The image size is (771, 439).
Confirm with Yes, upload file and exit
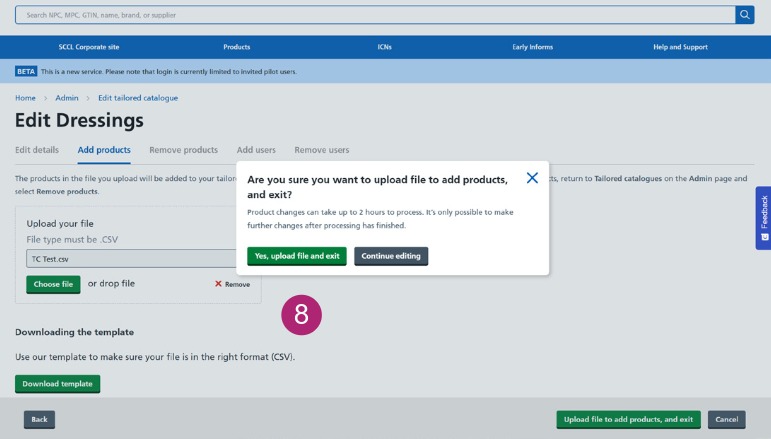(x=297, y=256)
